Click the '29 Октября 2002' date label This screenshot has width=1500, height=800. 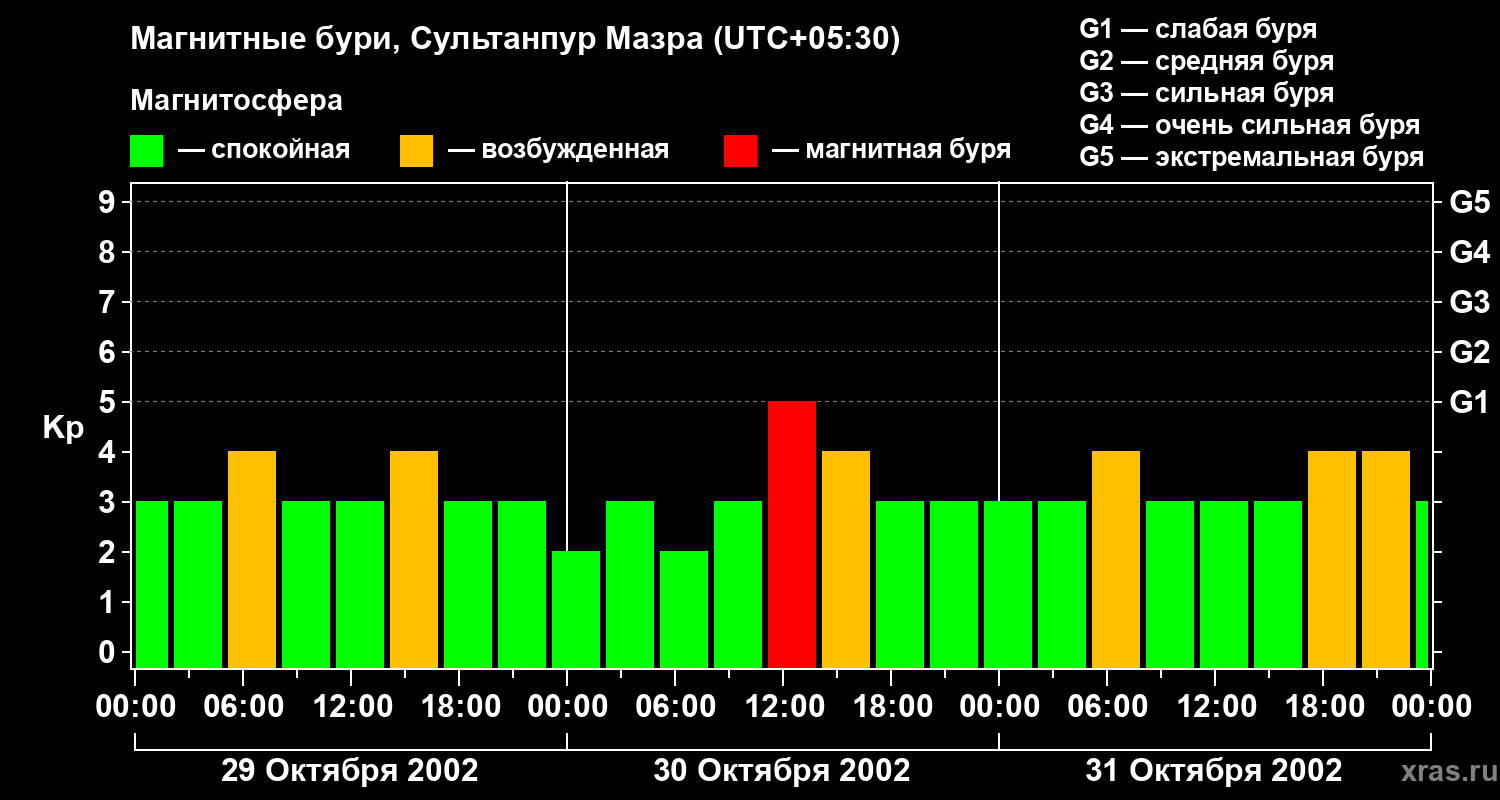click(349, 771)
